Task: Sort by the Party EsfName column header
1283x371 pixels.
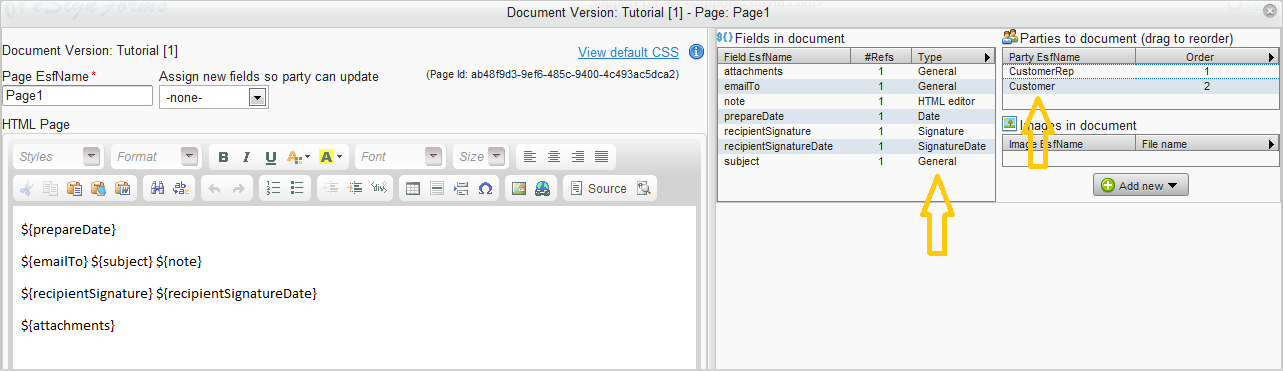Action: [1069, 57]
